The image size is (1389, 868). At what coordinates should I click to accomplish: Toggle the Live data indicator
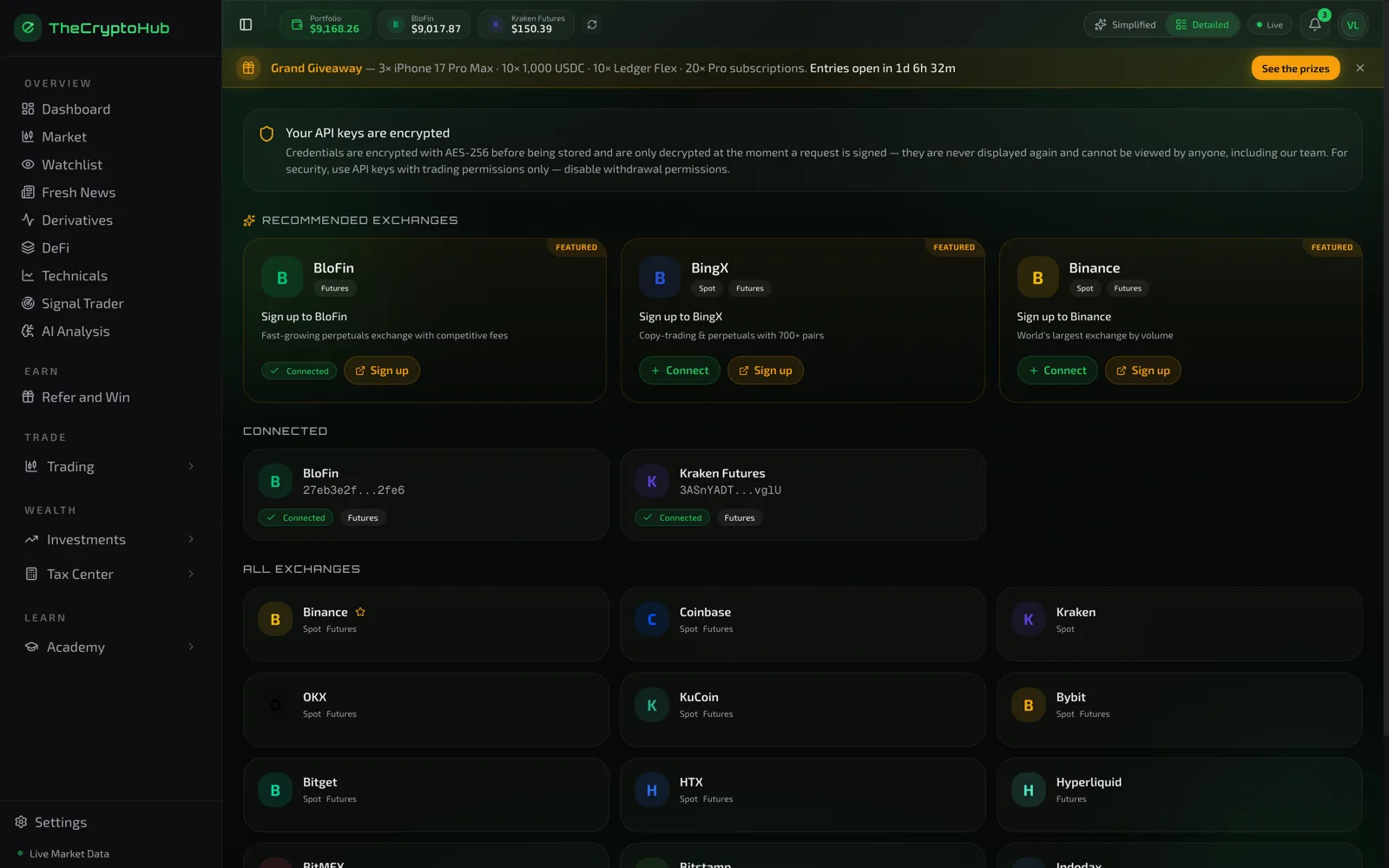(x=1269, y=24)
